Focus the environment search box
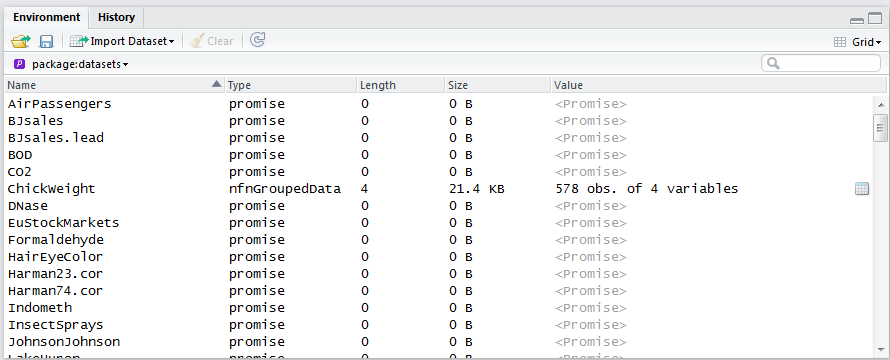Image resolution: width=890 pixels, height=360 pixels. point(821,63)
